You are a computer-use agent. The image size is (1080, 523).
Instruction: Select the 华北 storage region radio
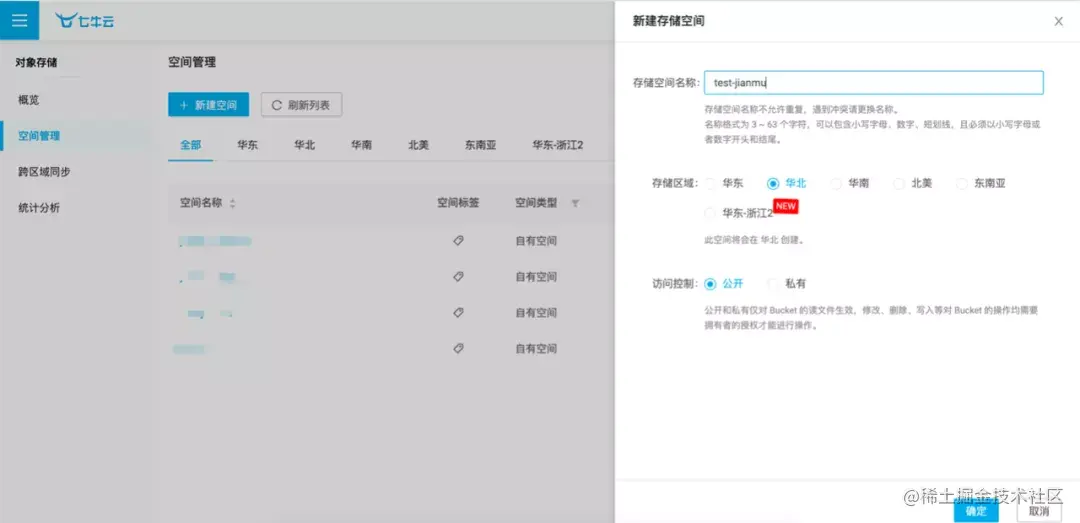(x=773, y=183)
